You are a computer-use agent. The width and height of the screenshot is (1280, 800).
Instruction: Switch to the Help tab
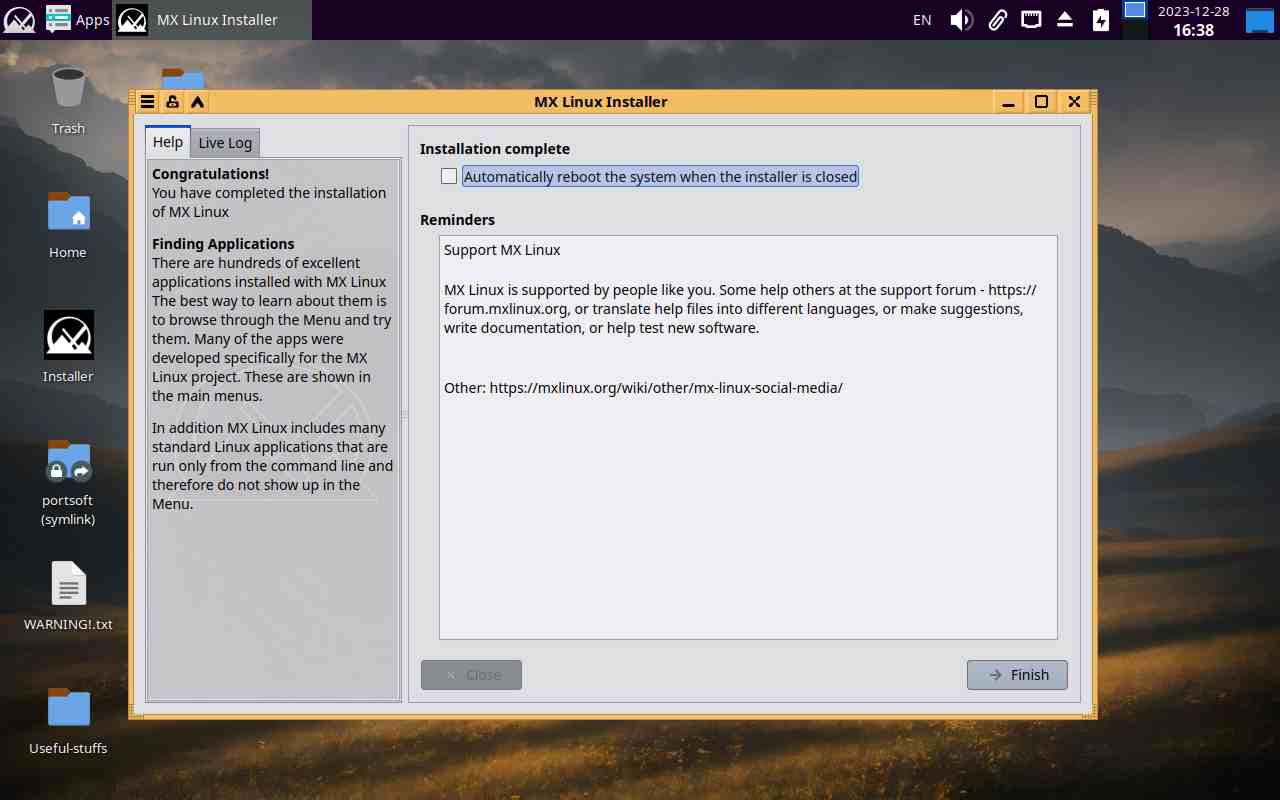click(168, 142)
